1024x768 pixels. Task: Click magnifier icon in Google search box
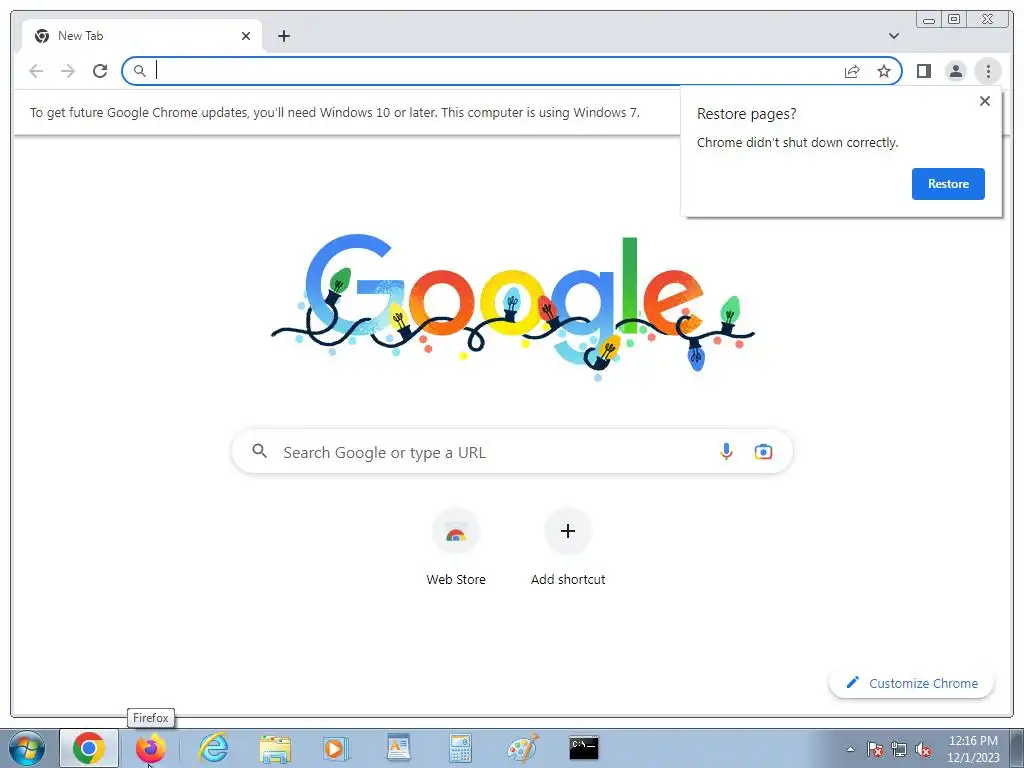[259, 451]
